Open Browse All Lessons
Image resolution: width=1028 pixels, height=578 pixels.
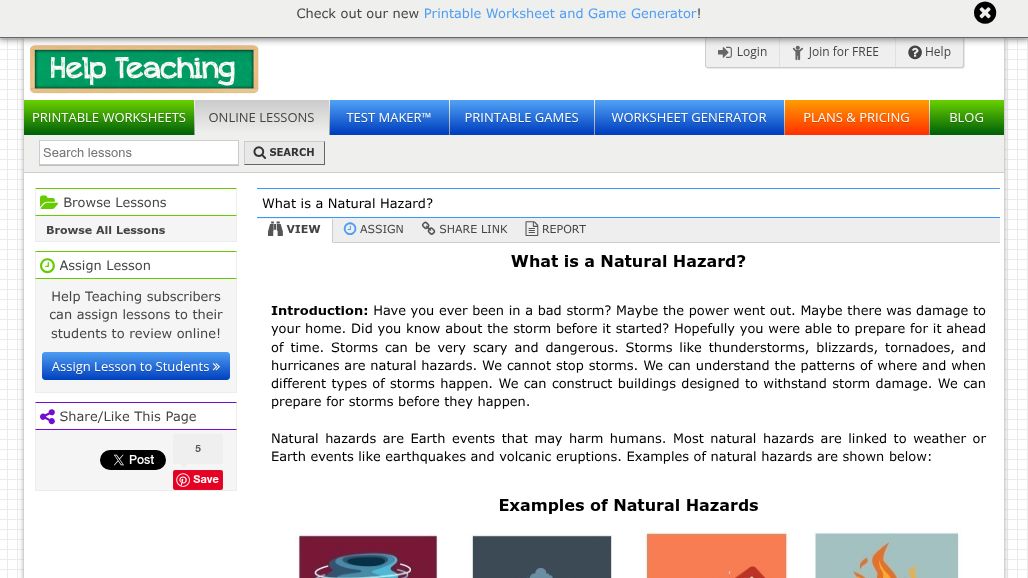(105, 230)
